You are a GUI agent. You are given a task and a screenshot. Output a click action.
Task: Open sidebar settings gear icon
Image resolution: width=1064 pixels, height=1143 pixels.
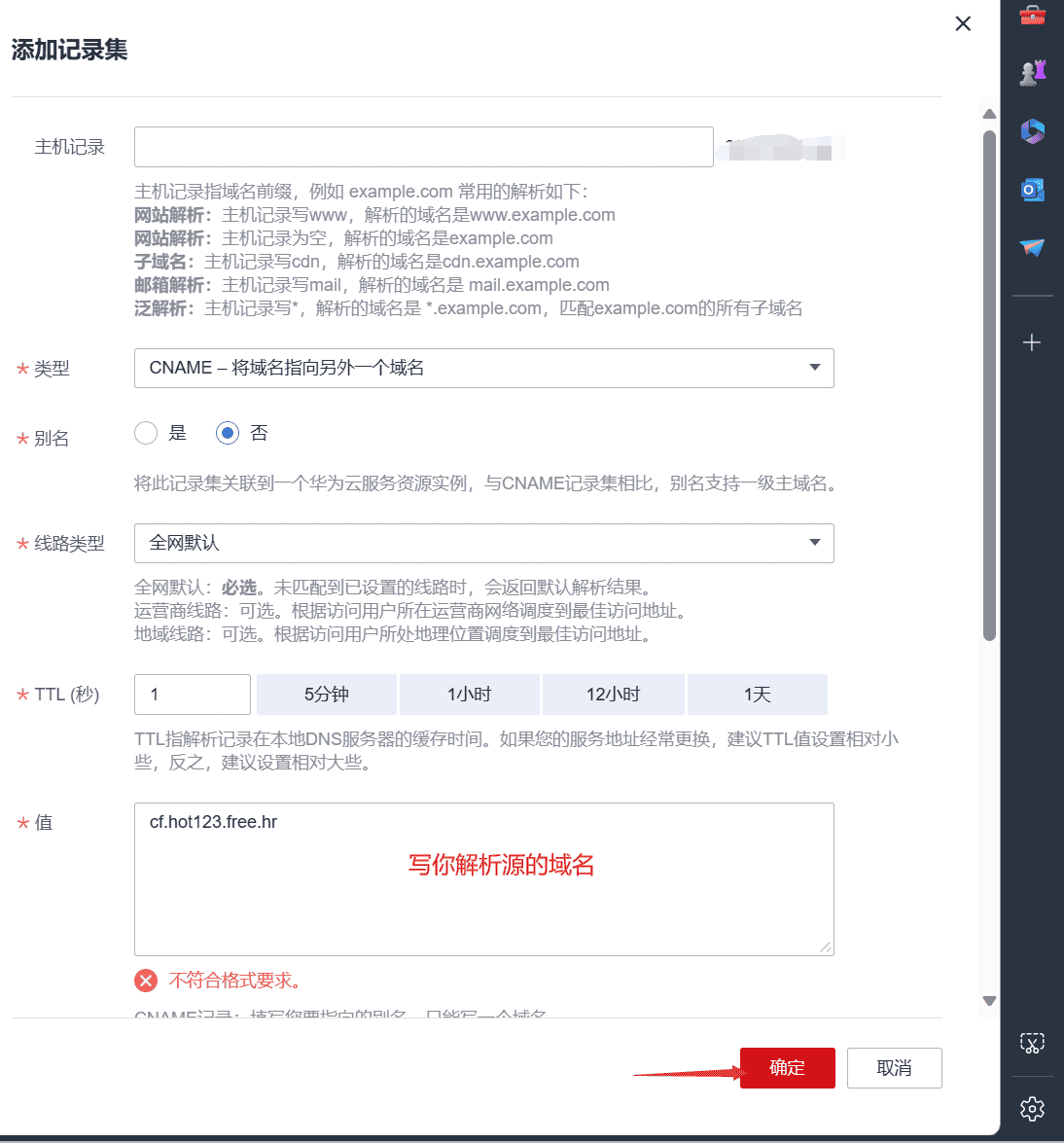point(1032,1109)
